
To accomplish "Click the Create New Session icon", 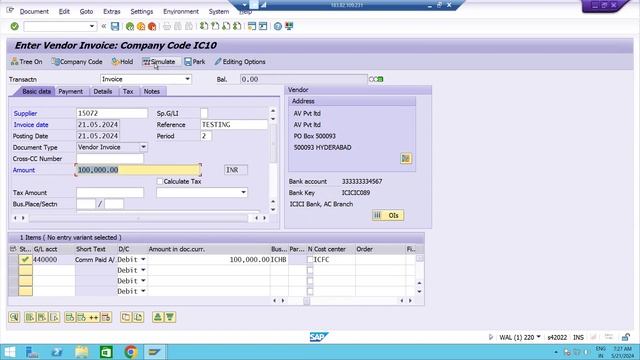I will 252,27.
